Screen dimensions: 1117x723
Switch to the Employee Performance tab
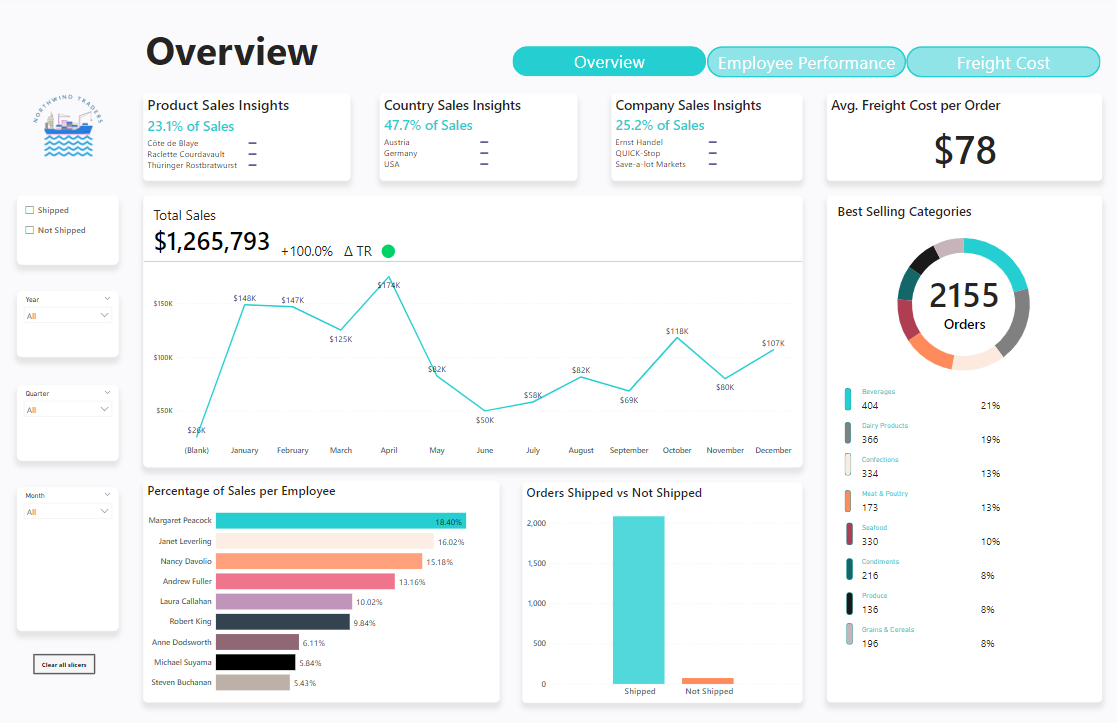pyautogui.click(x=806, y=63)
